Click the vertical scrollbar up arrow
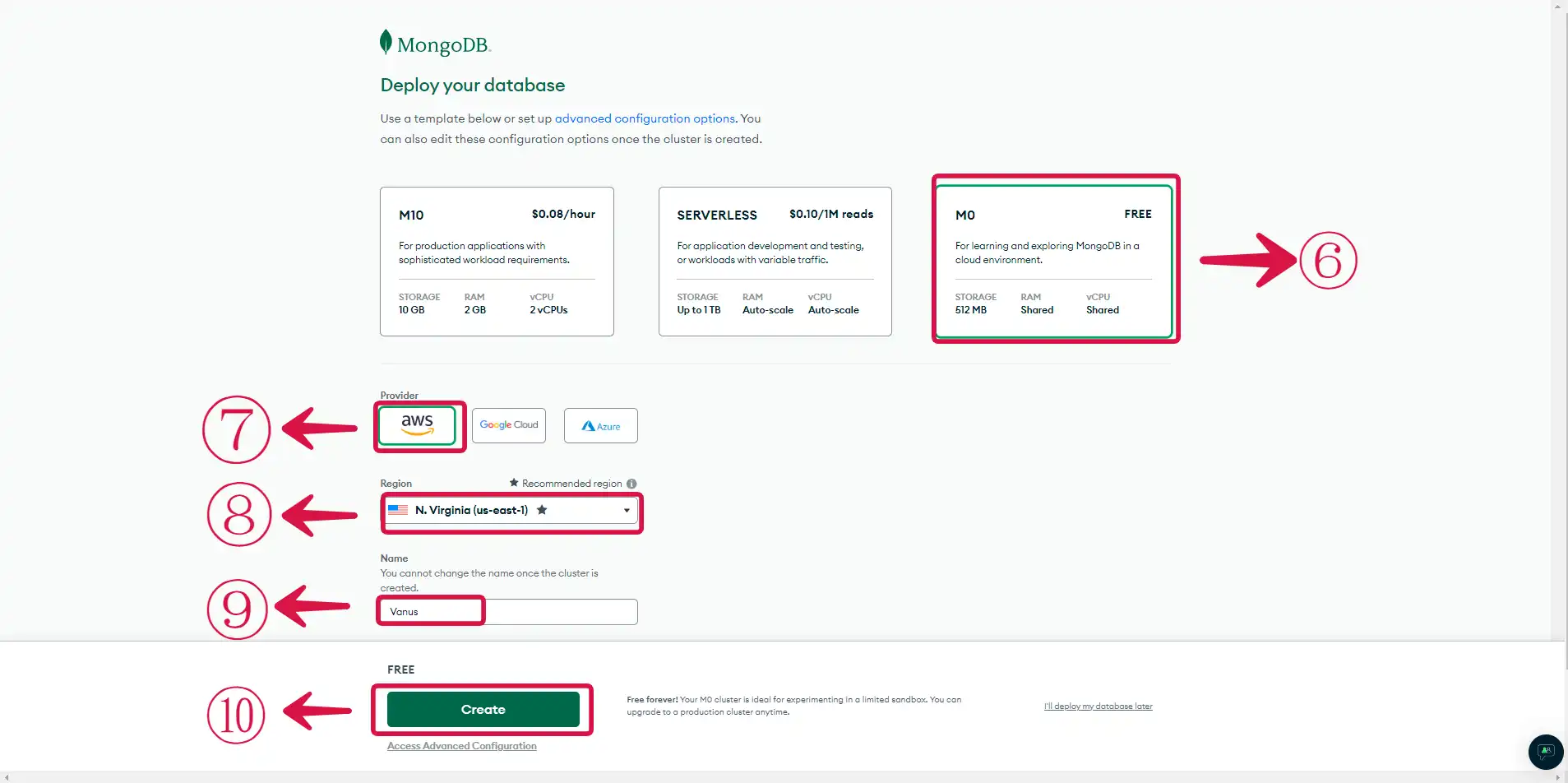Screen dimensions: 1568x783 click(1558, 6)
